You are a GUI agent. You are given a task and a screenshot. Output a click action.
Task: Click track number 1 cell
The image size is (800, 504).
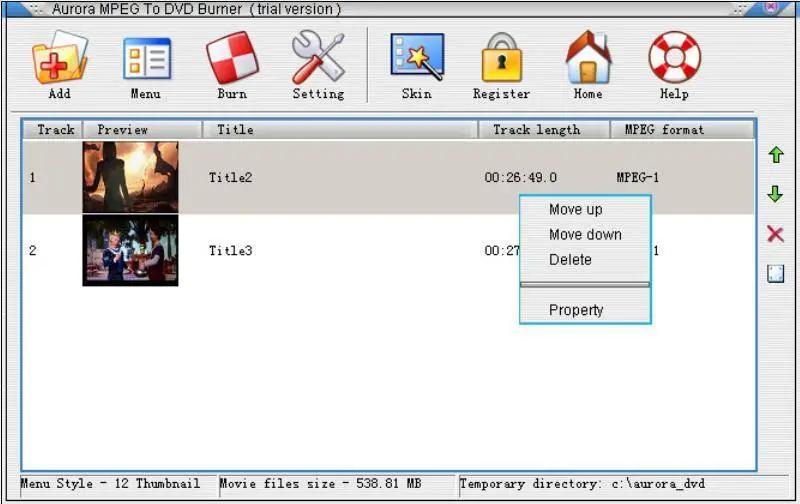(33, 178)
